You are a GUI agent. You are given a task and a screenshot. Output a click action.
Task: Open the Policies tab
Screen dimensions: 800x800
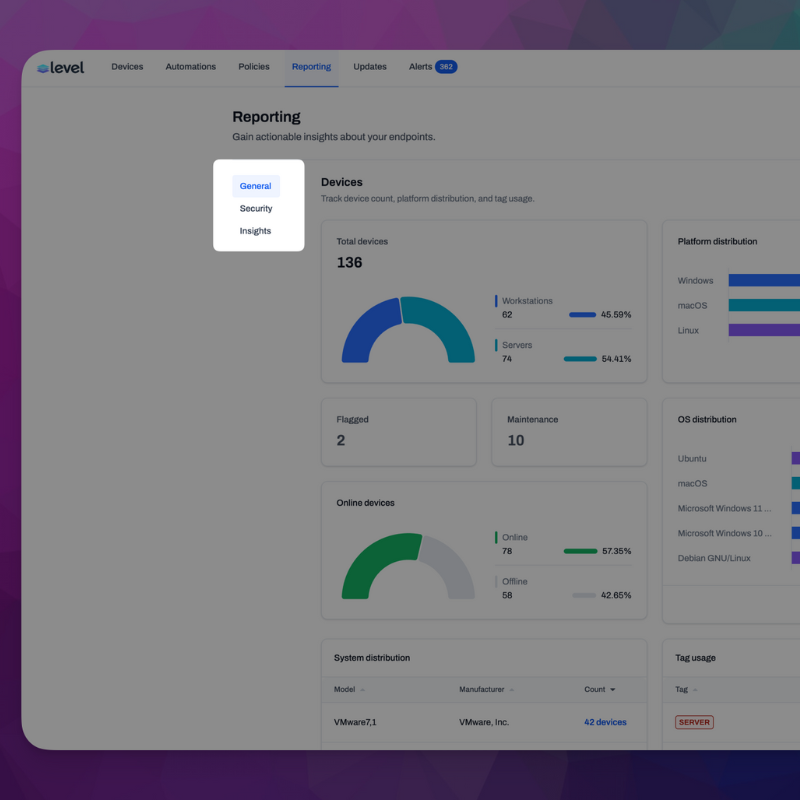pos(254,67)
